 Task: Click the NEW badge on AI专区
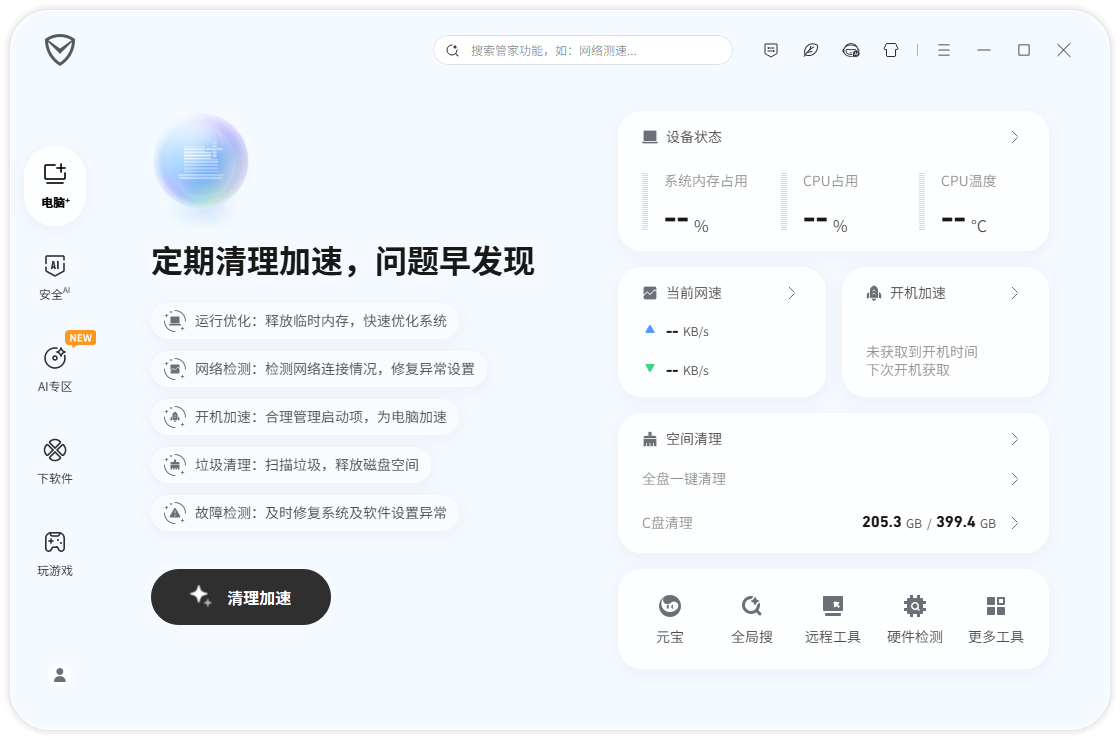point(81,338)
